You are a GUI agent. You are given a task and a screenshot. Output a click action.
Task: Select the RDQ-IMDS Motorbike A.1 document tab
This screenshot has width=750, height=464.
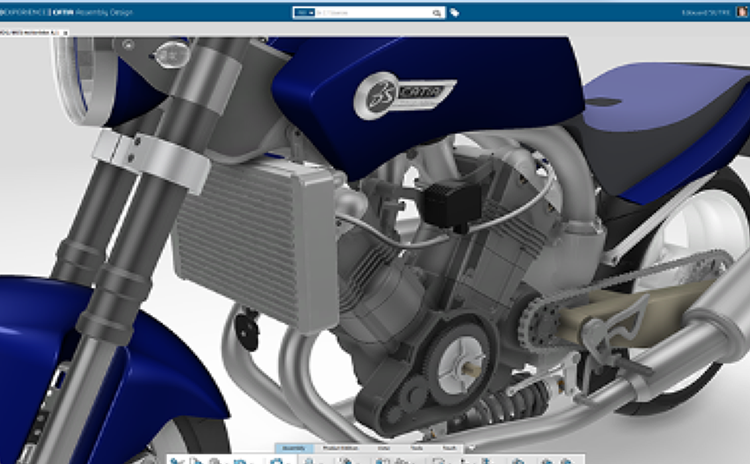[30, 32]
